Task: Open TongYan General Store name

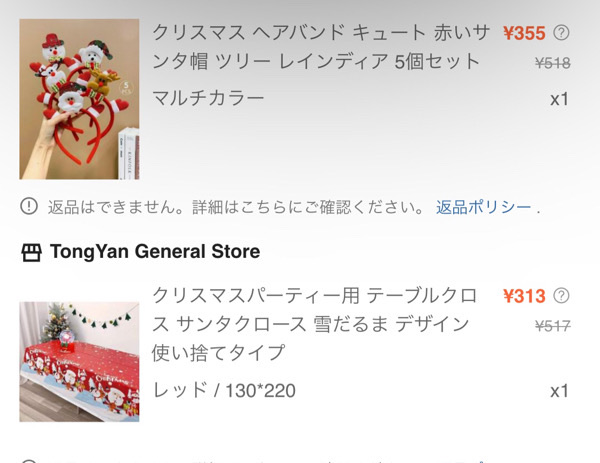Action: pos(155,252)
